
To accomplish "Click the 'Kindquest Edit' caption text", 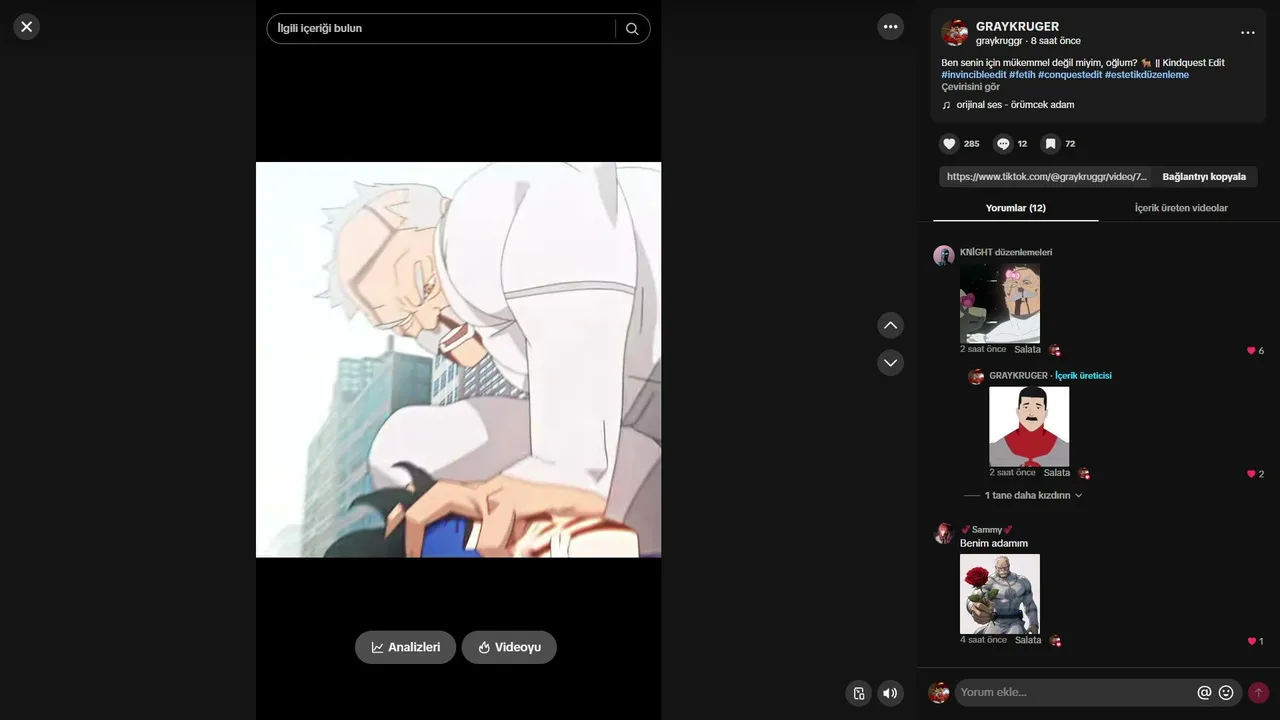I will [1194, 63].
